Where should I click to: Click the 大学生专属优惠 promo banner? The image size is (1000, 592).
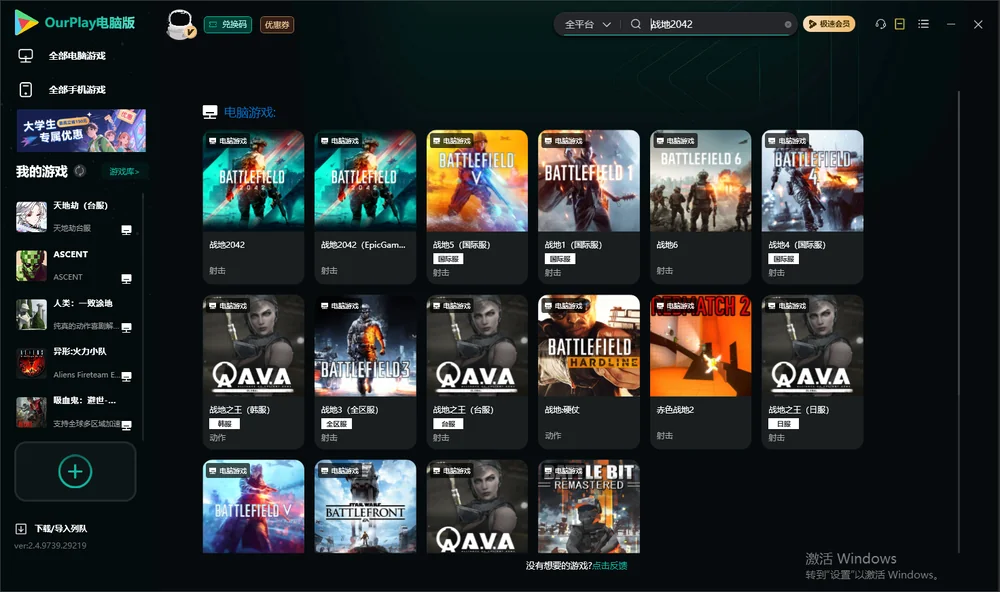click(x=81, y=130)
